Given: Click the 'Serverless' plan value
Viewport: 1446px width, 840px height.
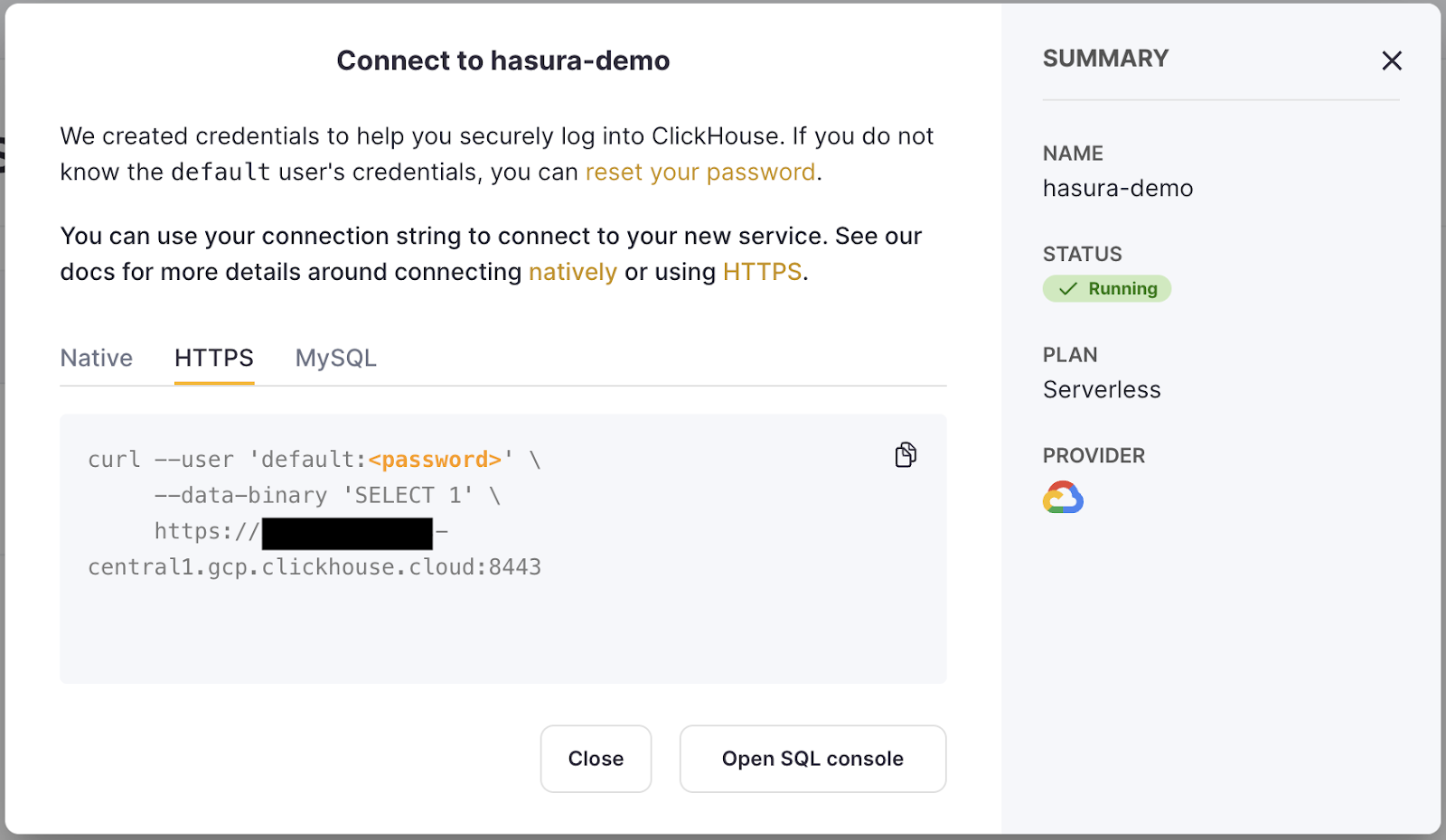Looking at the screenshot, I should click(x=1102, y=389).
